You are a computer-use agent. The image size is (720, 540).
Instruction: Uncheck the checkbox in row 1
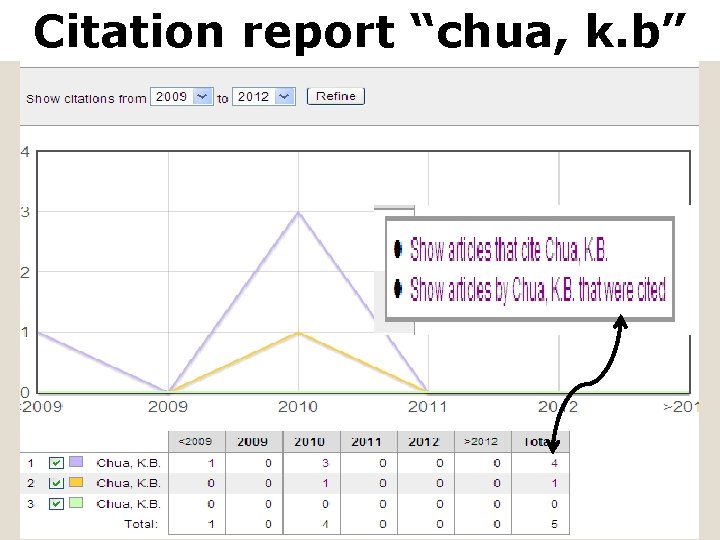coord(56,463)
